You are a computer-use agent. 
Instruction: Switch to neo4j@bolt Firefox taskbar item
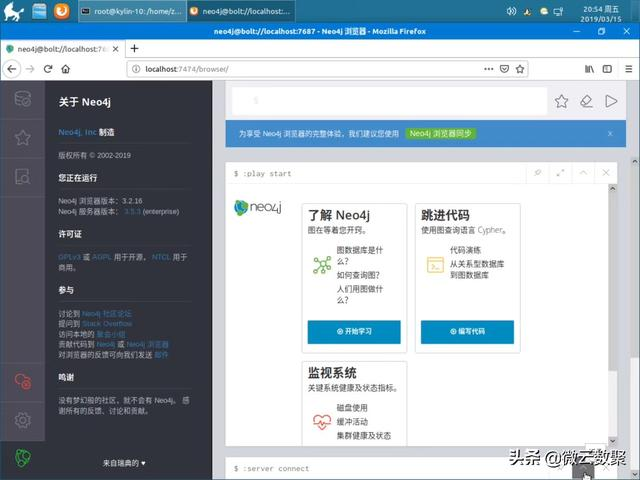(x=241, y=11)
